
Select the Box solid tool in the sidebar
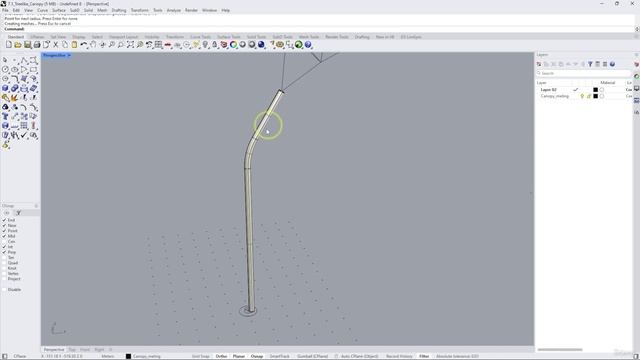tap(5, 88)
